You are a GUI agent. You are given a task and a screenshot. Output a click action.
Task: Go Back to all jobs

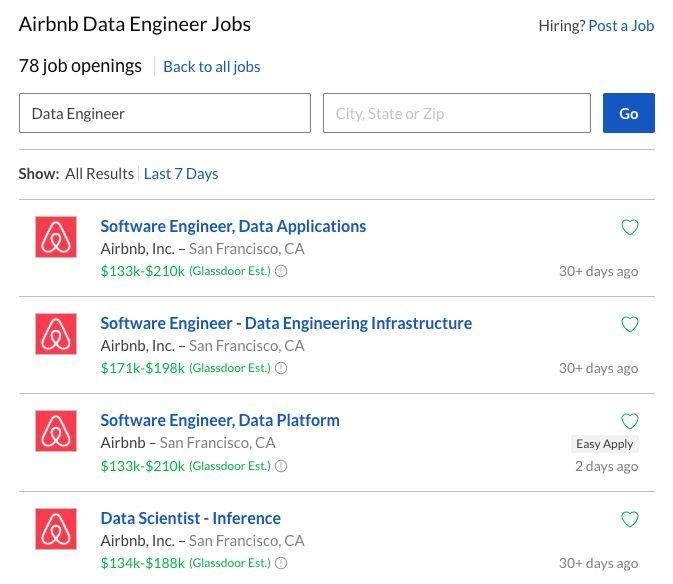click(x=211, y=66)
